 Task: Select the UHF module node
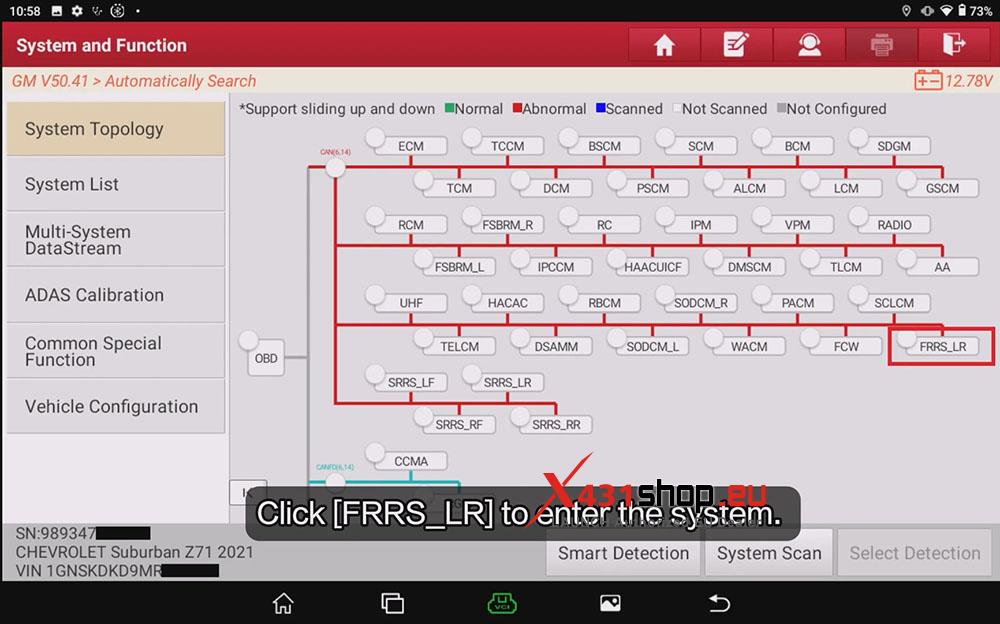(x=411, y=302)
